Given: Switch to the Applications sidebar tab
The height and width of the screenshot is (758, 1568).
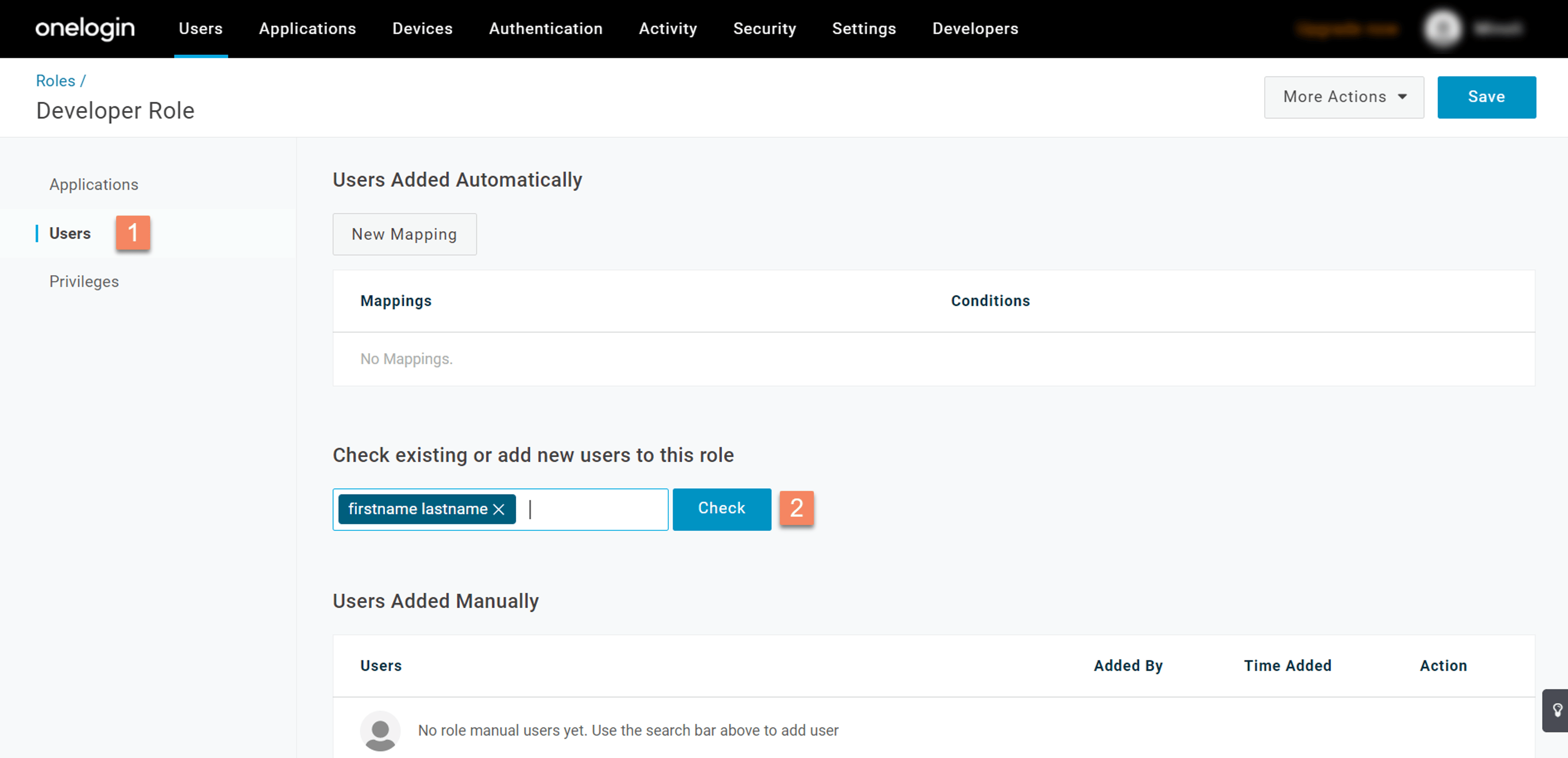Looking at the screenshot, I should pos(94,184).
